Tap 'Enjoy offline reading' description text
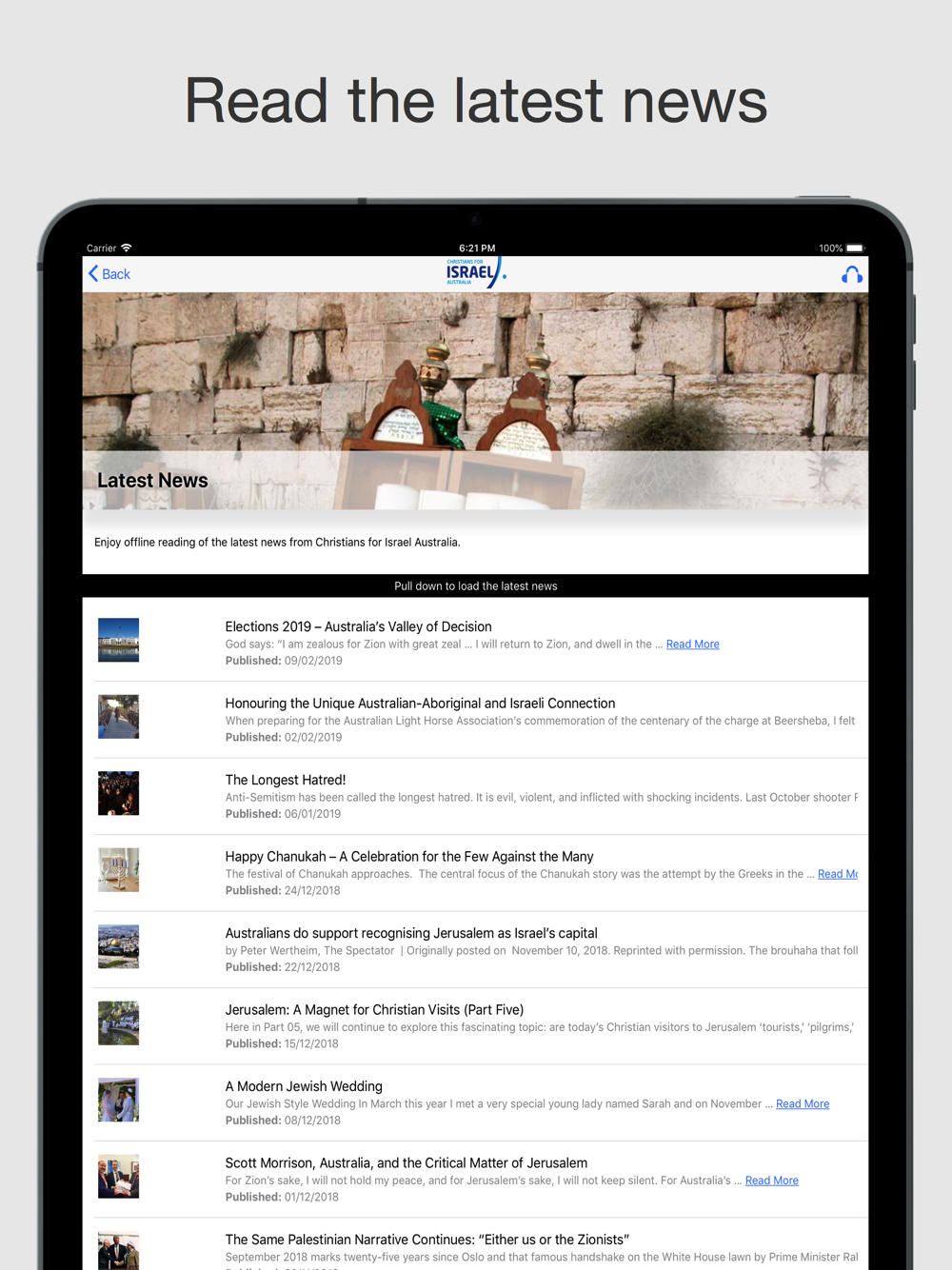This screenshot has height=1270, width=952. tap(277, 543)
